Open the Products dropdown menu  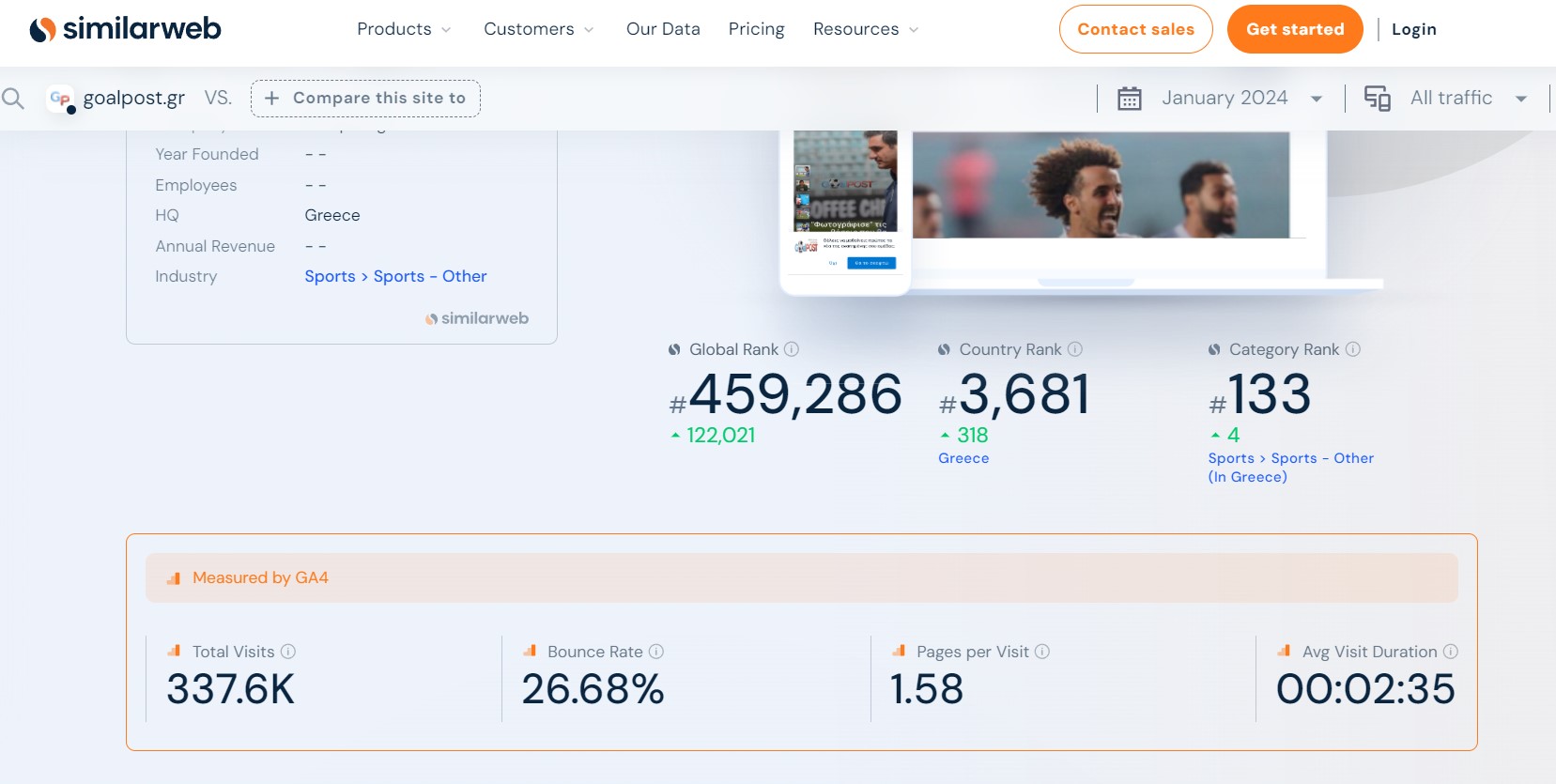(404, 29)
